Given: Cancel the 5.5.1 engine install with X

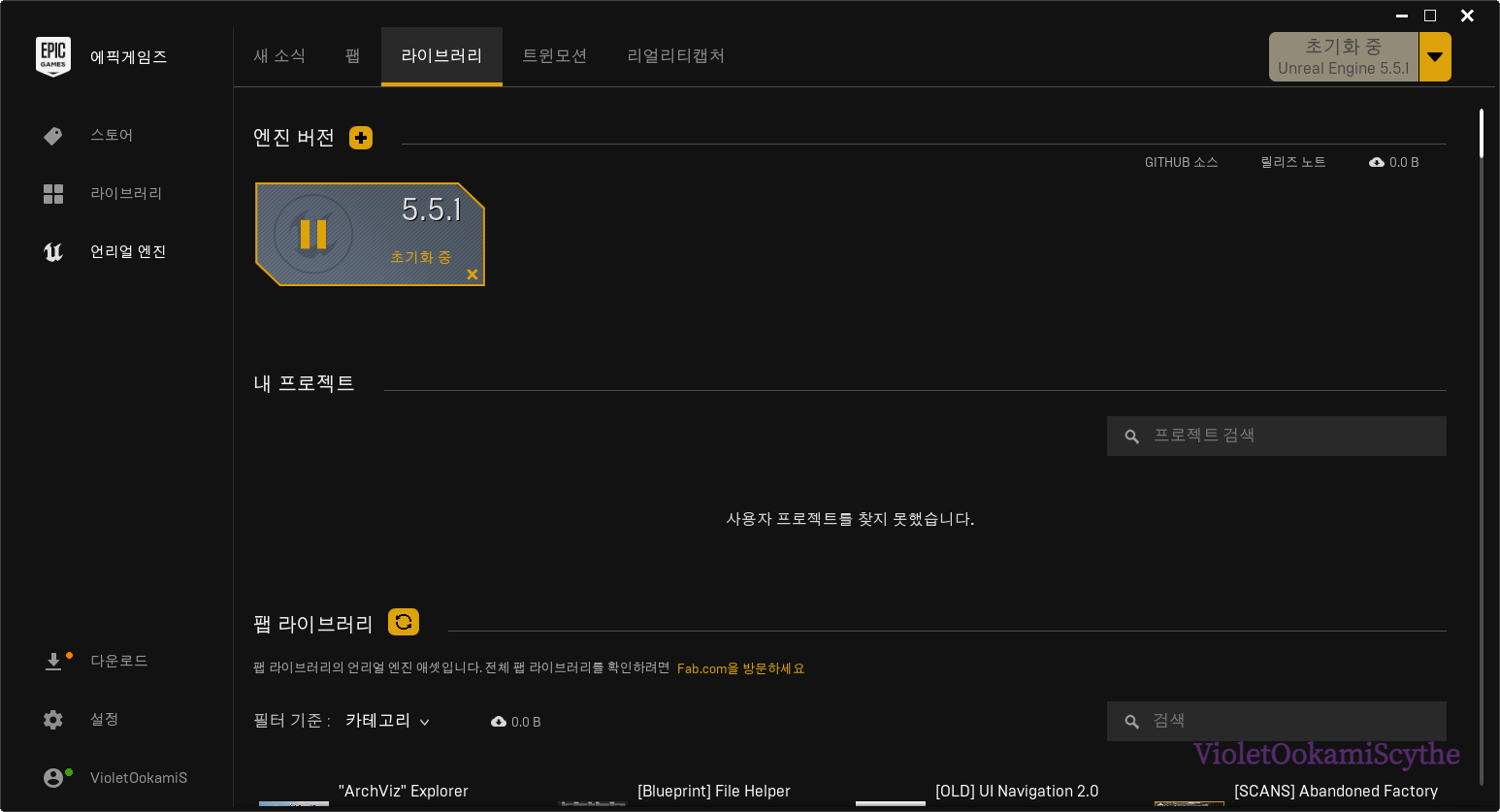Looking at the screenshot, I should pyautogui.click(x=473, y=275).
